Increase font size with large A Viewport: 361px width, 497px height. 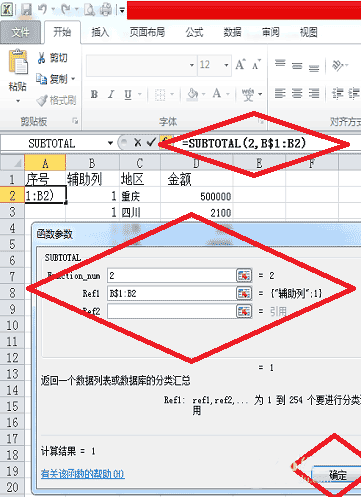(x=240, y=64)
